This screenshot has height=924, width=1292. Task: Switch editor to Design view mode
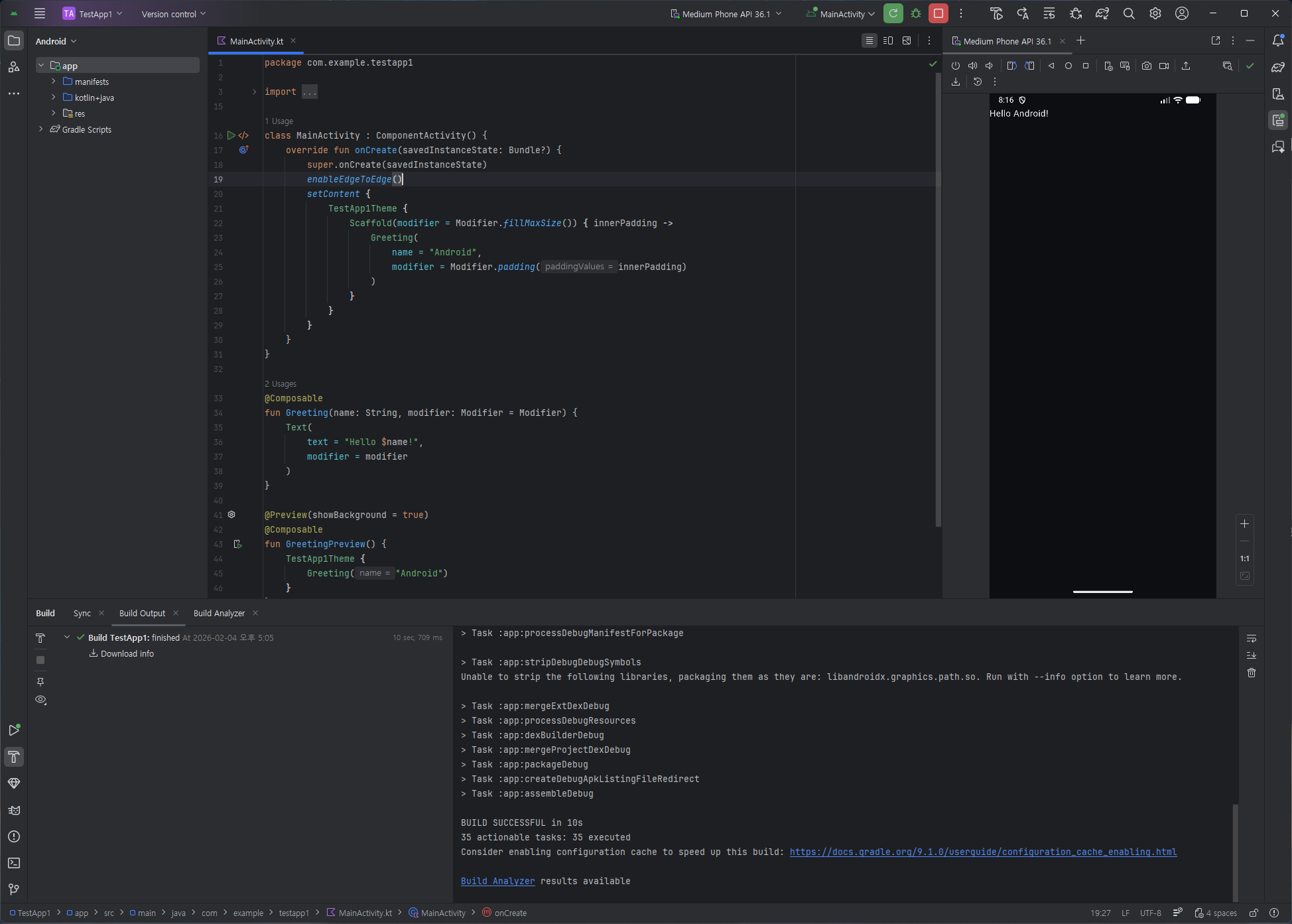tap(907, 41)
